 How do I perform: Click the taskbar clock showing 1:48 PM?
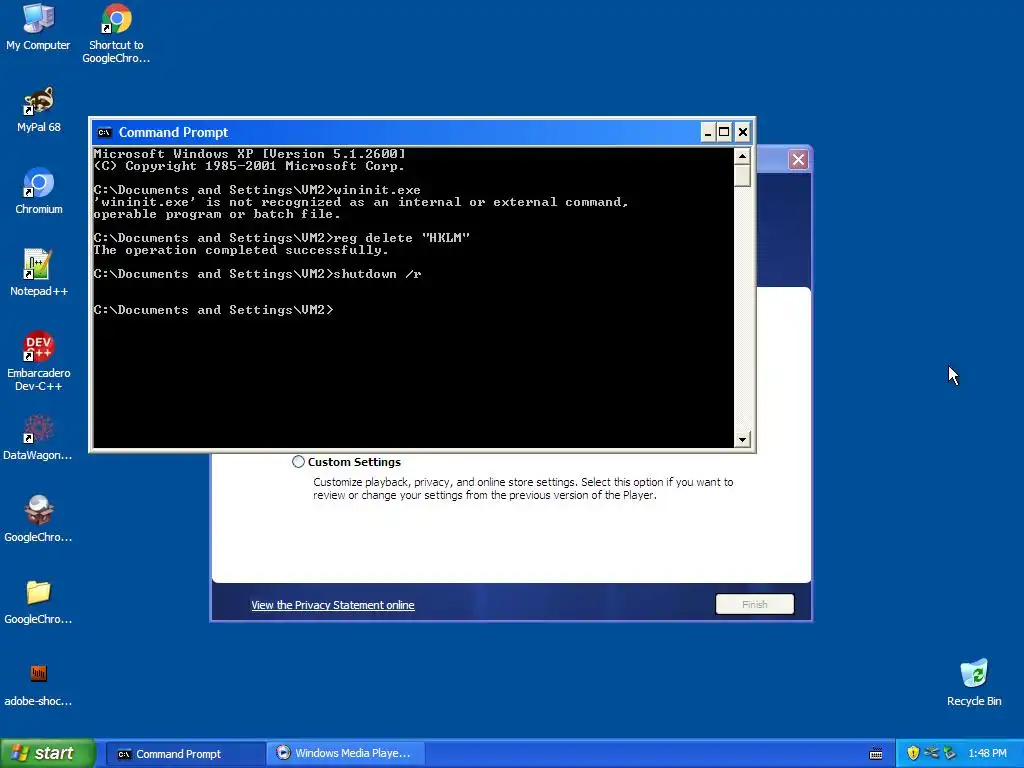pyautogui.click(x=987, y=754)
